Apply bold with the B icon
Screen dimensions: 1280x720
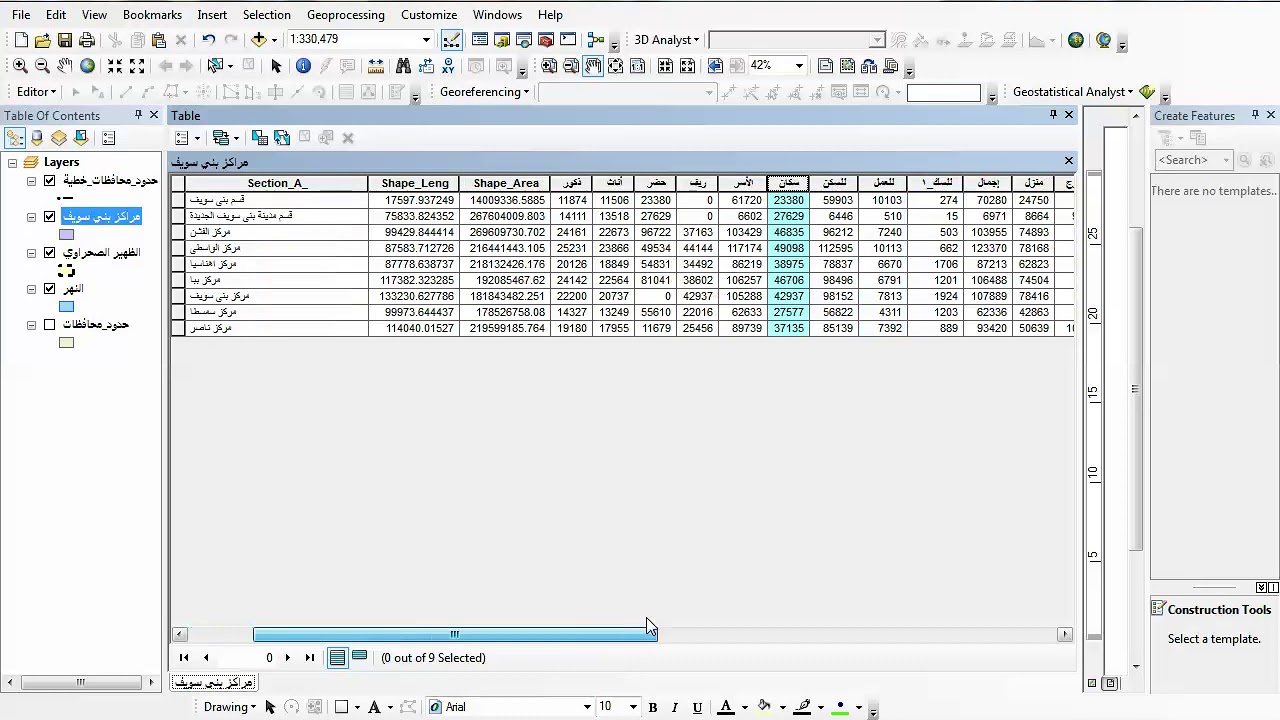[653, 707]
